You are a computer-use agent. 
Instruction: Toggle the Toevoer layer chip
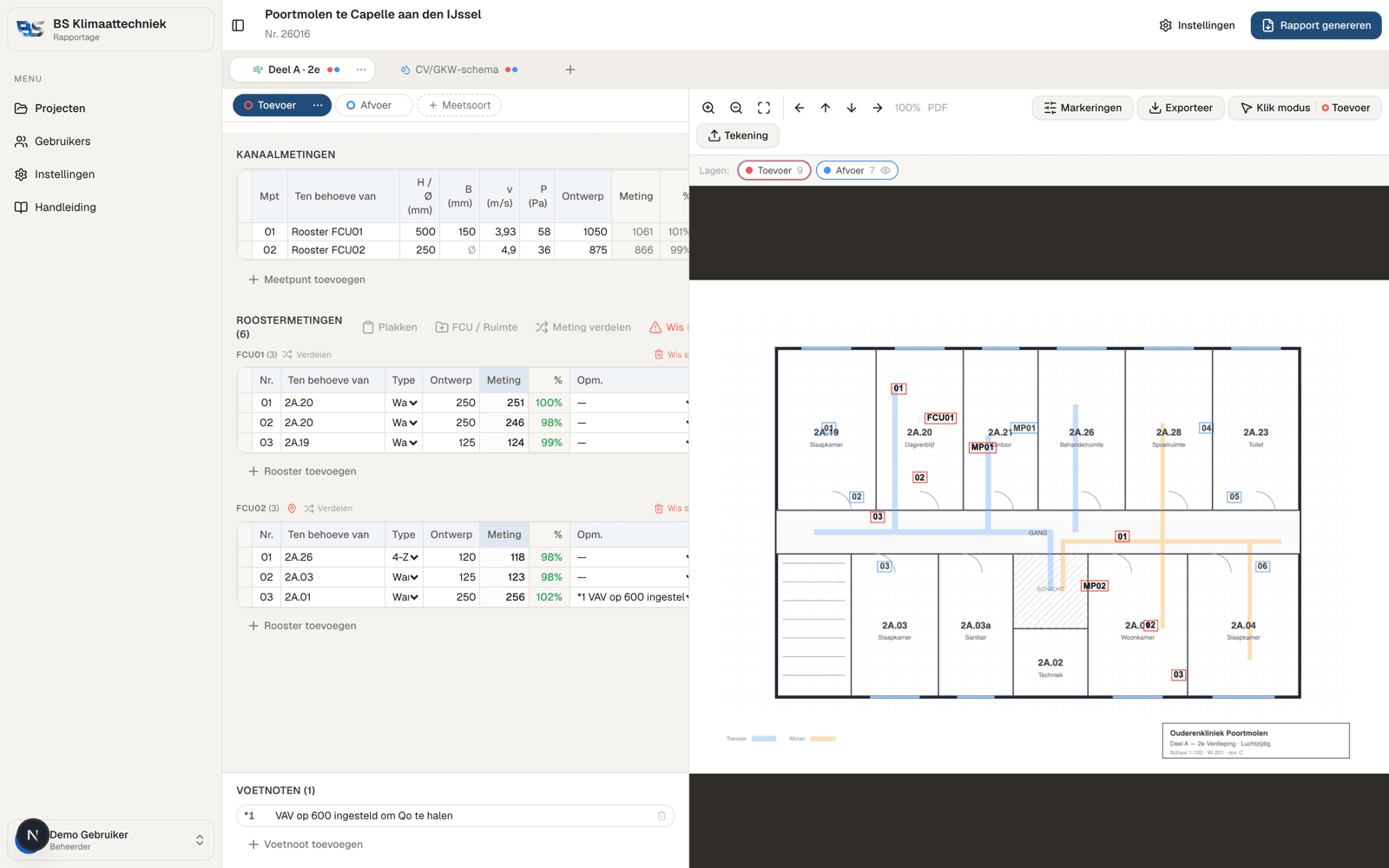click(774, 170)
